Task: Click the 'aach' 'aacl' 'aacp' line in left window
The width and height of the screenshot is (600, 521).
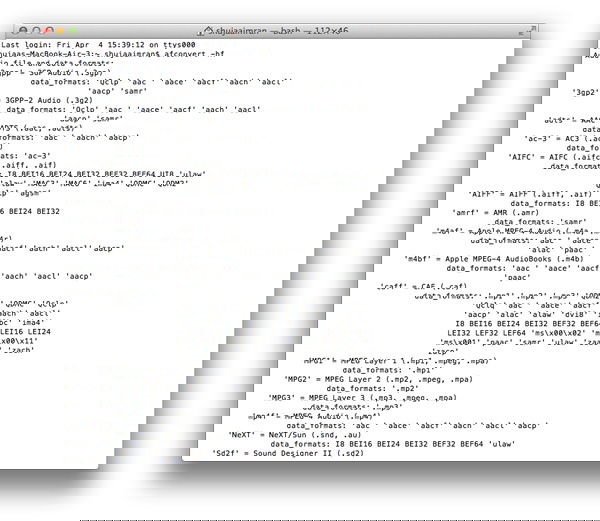Action: 46,276
